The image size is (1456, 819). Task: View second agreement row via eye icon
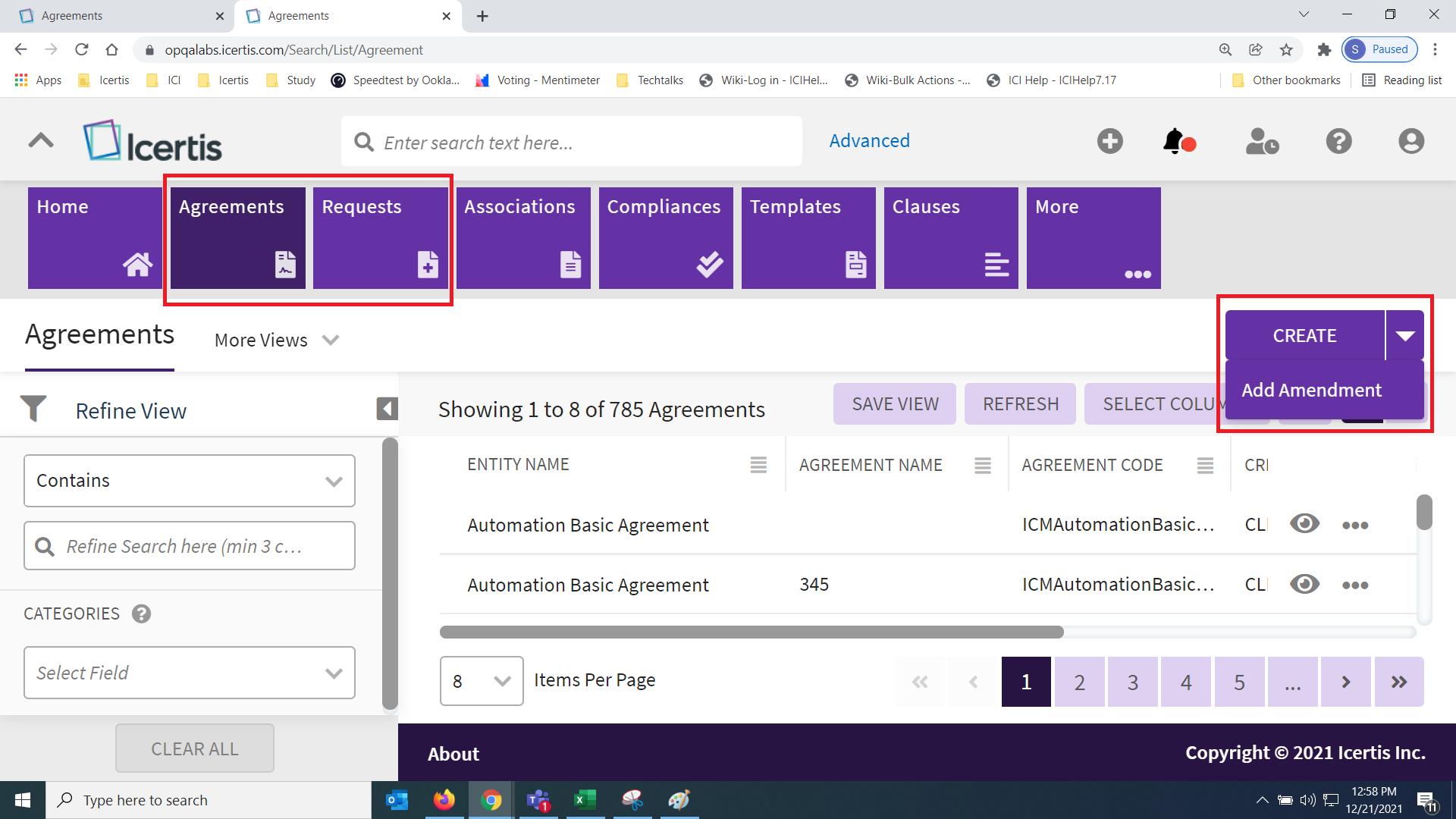(x=1304, y=584)
